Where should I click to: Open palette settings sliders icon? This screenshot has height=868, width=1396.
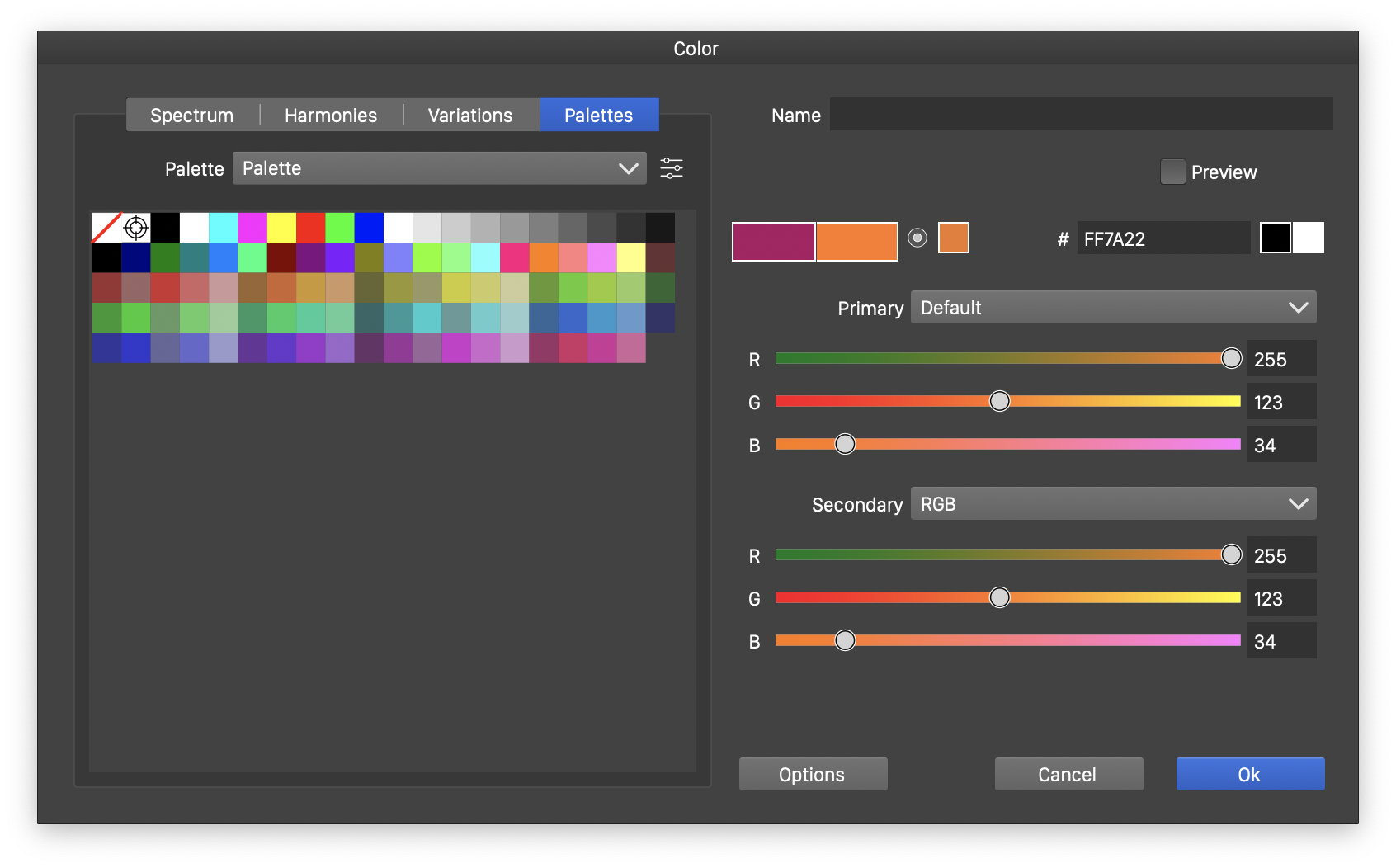click(672, 168)
